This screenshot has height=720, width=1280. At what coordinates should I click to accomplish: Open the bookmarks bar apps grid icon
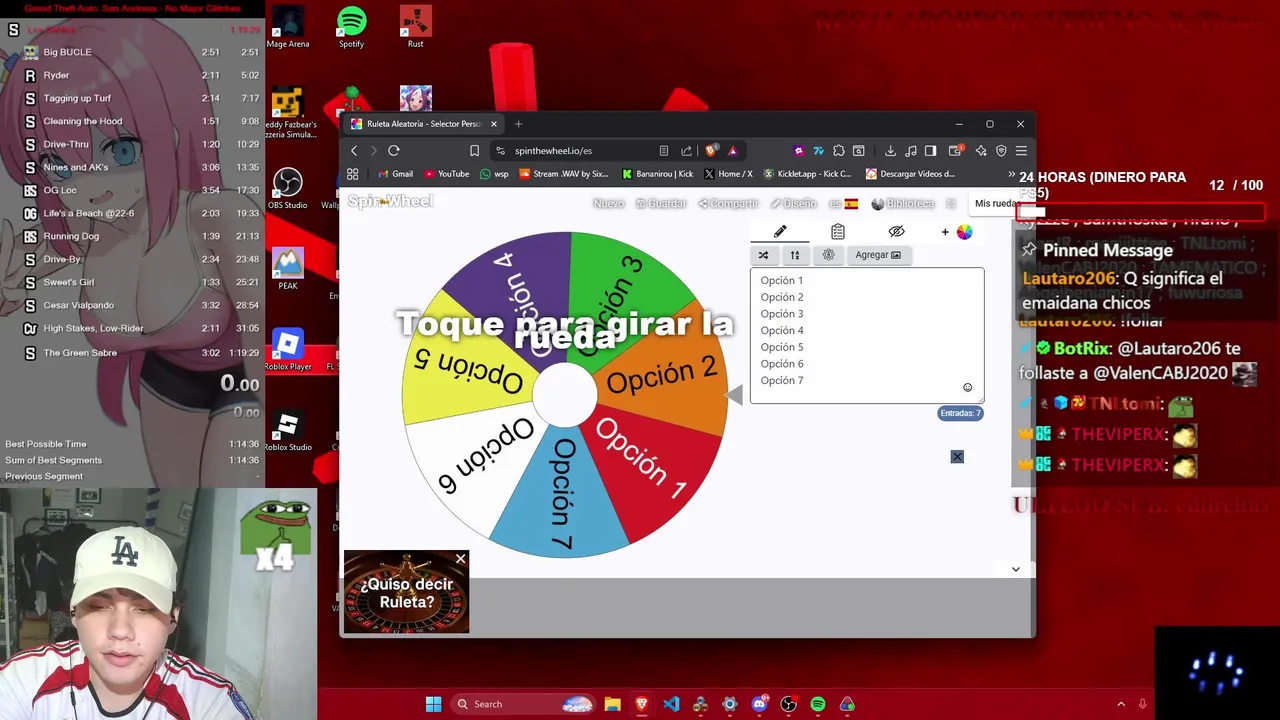click(x=353, y=173)
